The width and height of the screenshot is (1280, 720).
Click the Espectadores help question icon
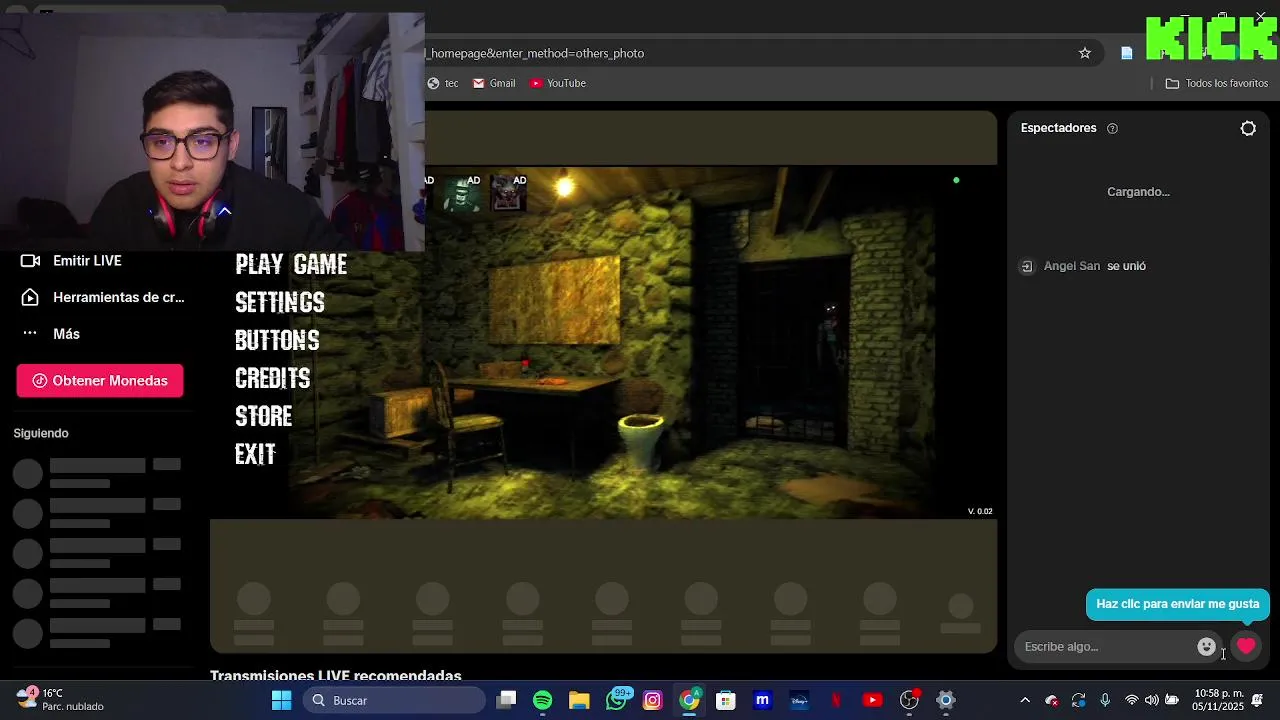1112,128
